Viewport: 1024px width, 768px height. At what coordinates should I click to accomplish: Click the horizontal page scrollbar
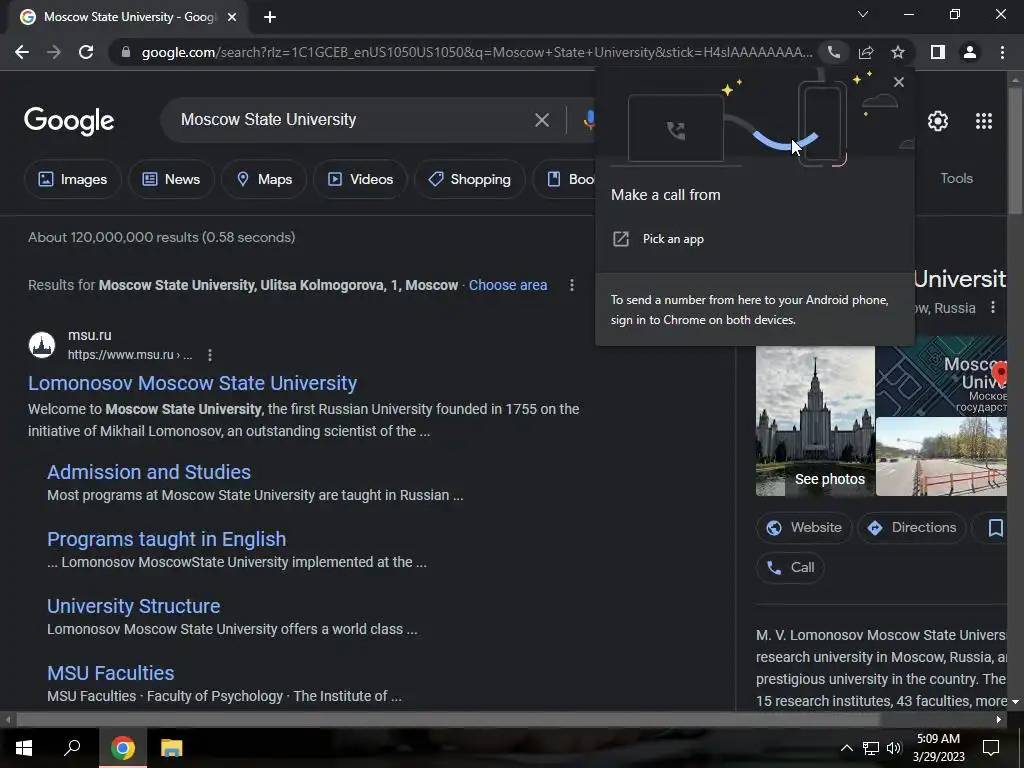pos(448,720)
